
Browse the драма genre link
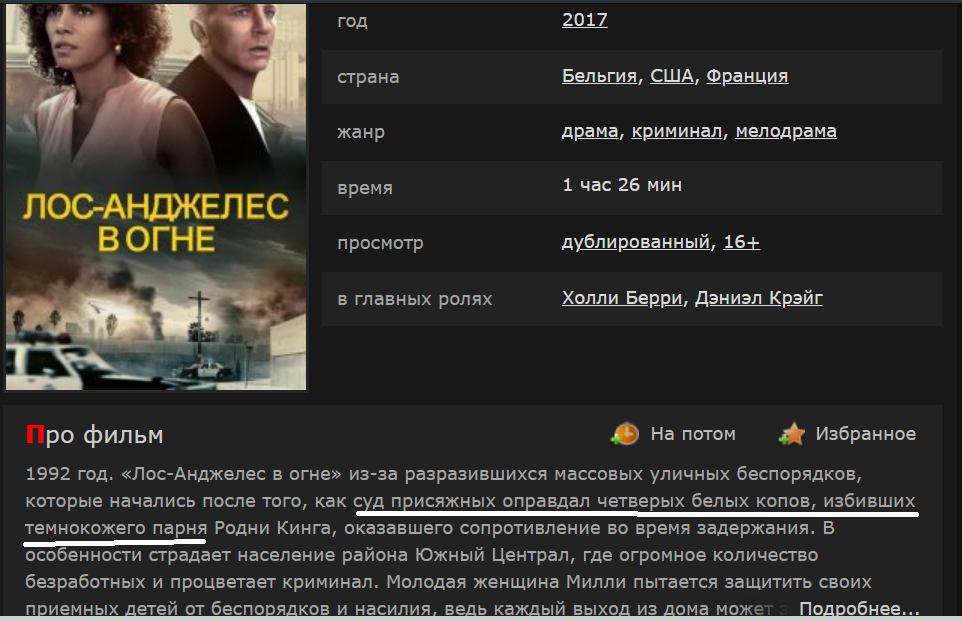point(590,131)
